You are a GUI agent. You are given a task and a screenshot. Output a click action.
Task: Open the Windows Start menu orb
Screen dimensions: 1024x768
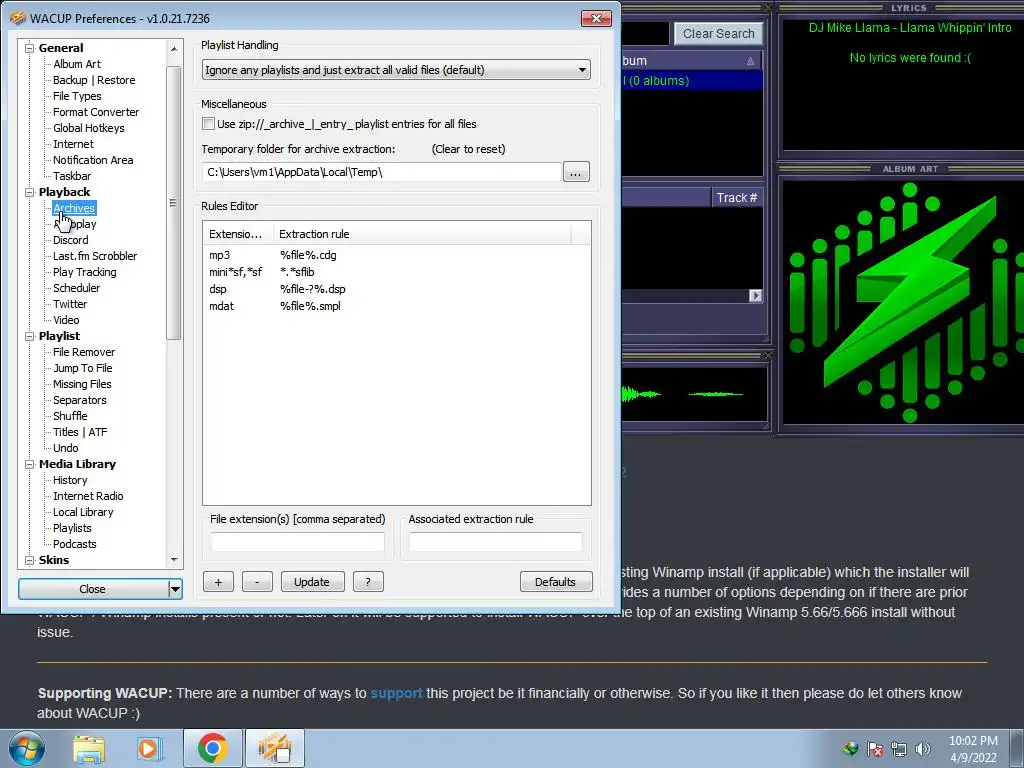click(x=27, y=748)
